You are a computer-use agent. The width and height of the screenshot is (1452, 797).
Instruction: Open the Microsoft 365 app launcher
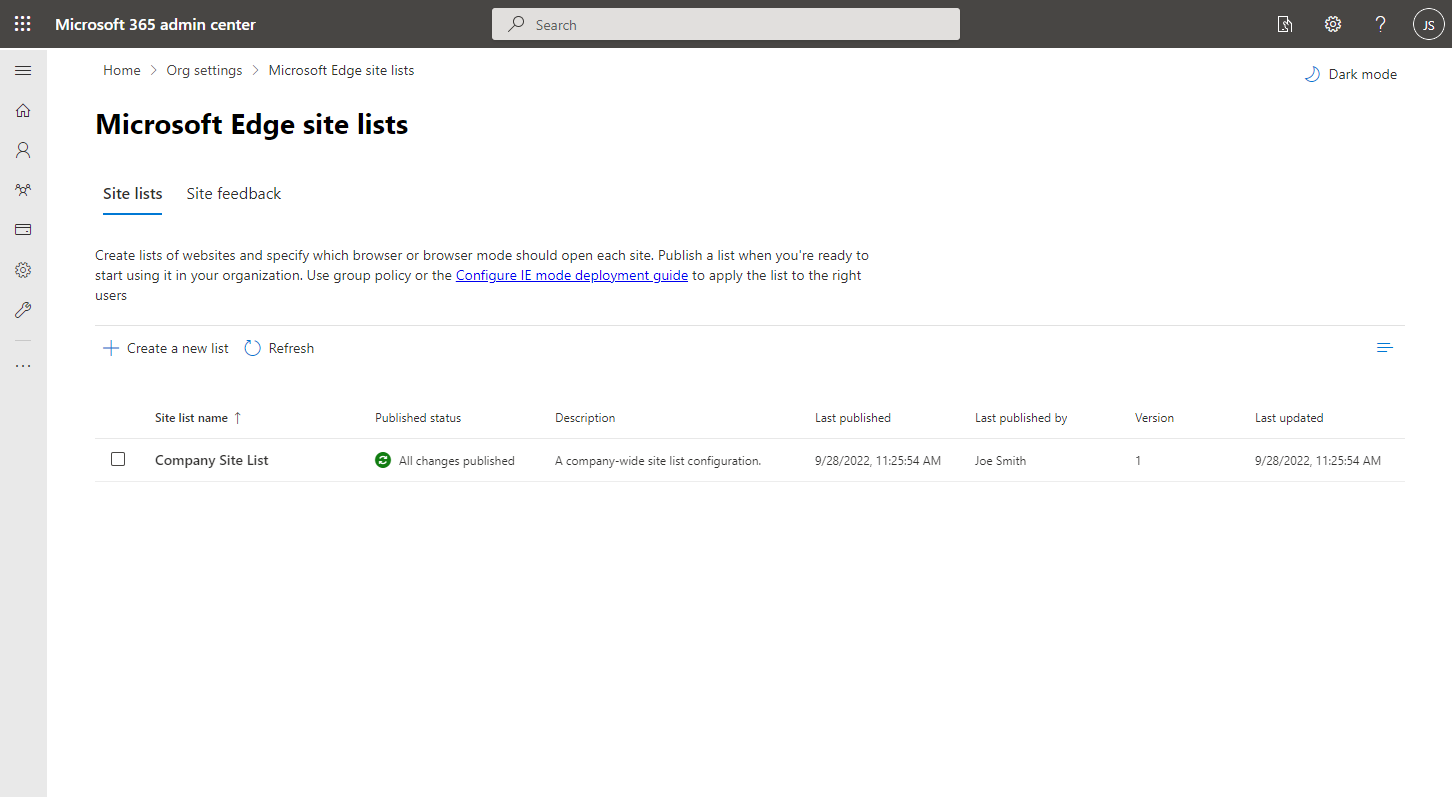[x=22, y=23]
